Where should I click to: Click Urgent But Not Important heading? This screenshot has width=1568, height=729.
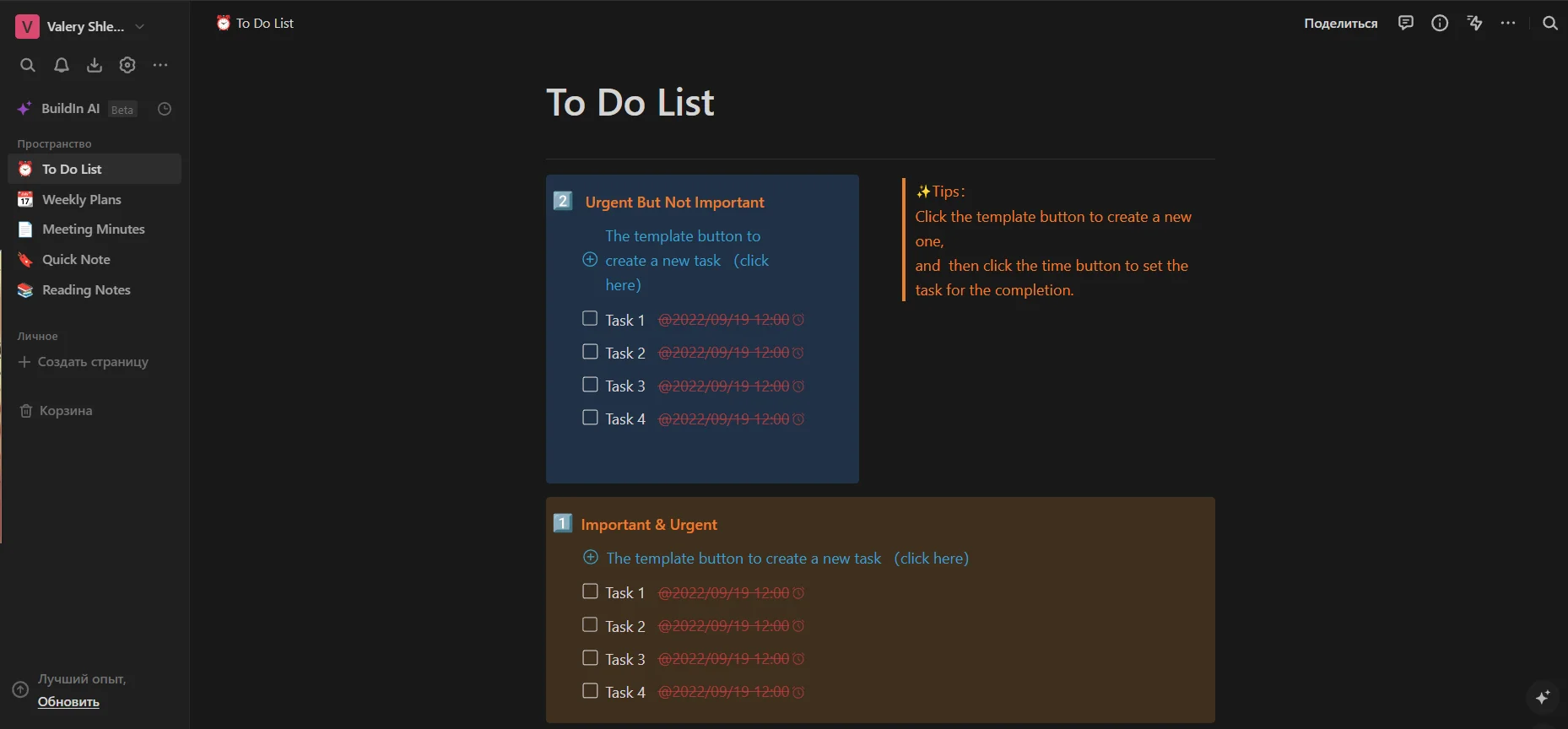(x=675, y=202)
